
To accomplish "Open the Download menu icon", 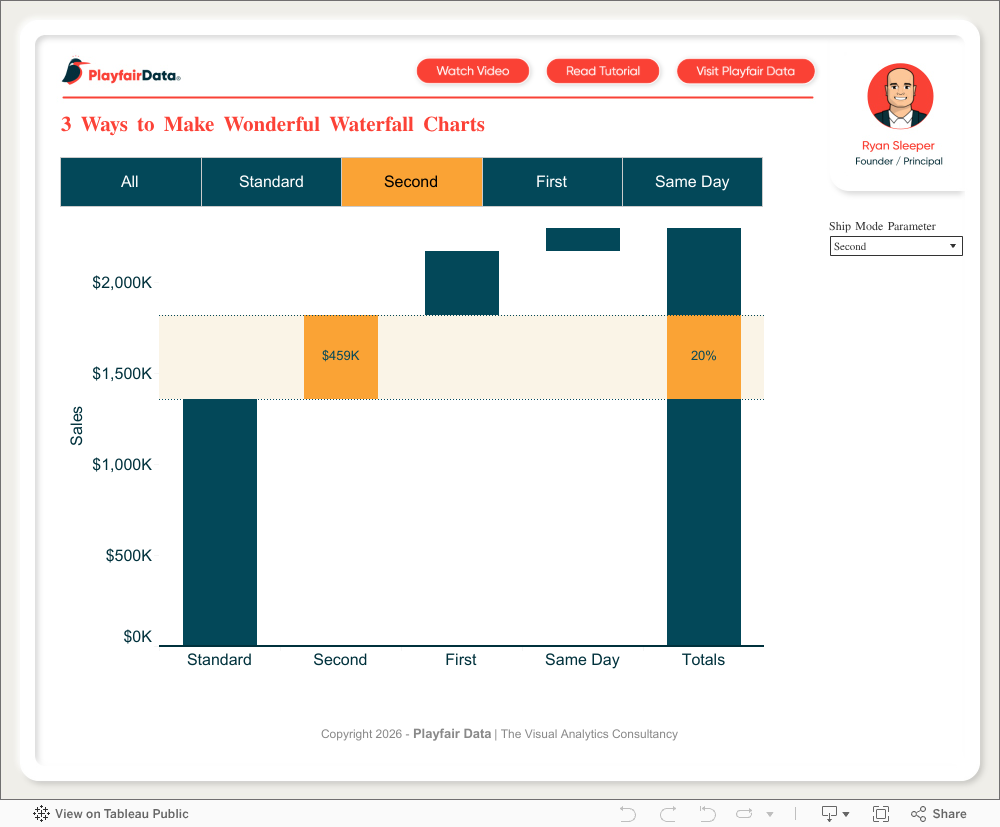I will [830, 814].
